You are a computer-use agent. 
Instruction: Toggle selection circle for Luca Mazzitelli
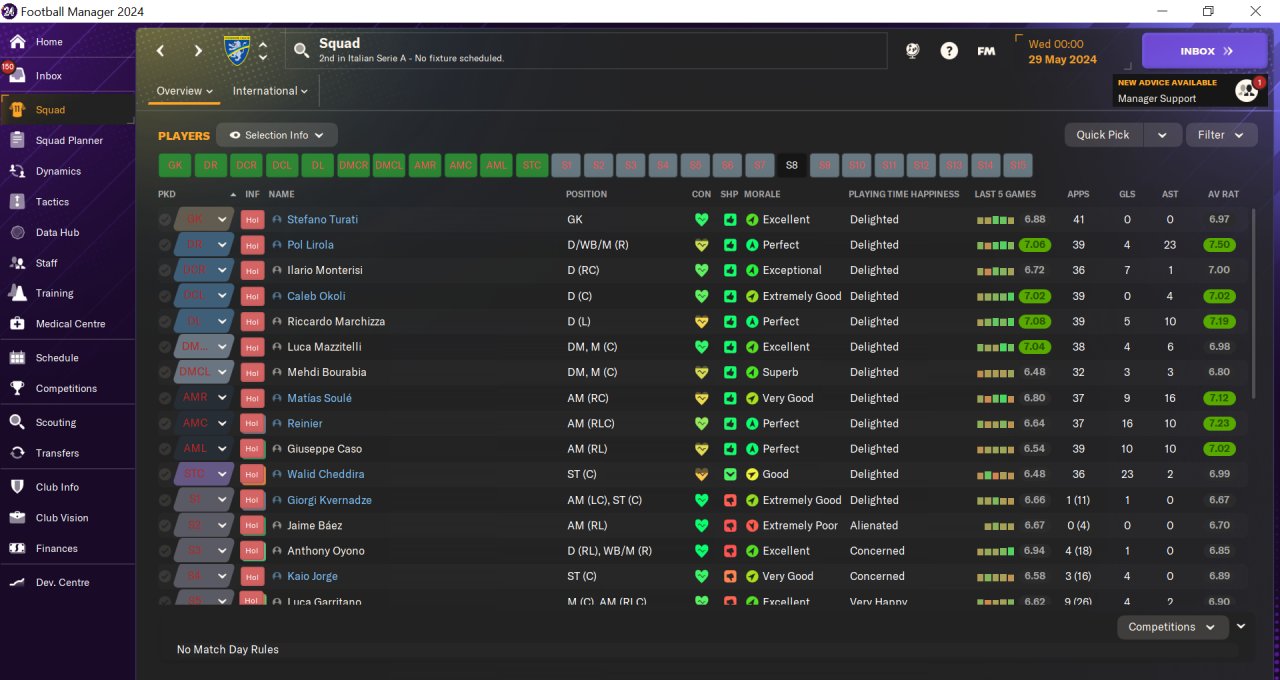click(x=164, y=347)
